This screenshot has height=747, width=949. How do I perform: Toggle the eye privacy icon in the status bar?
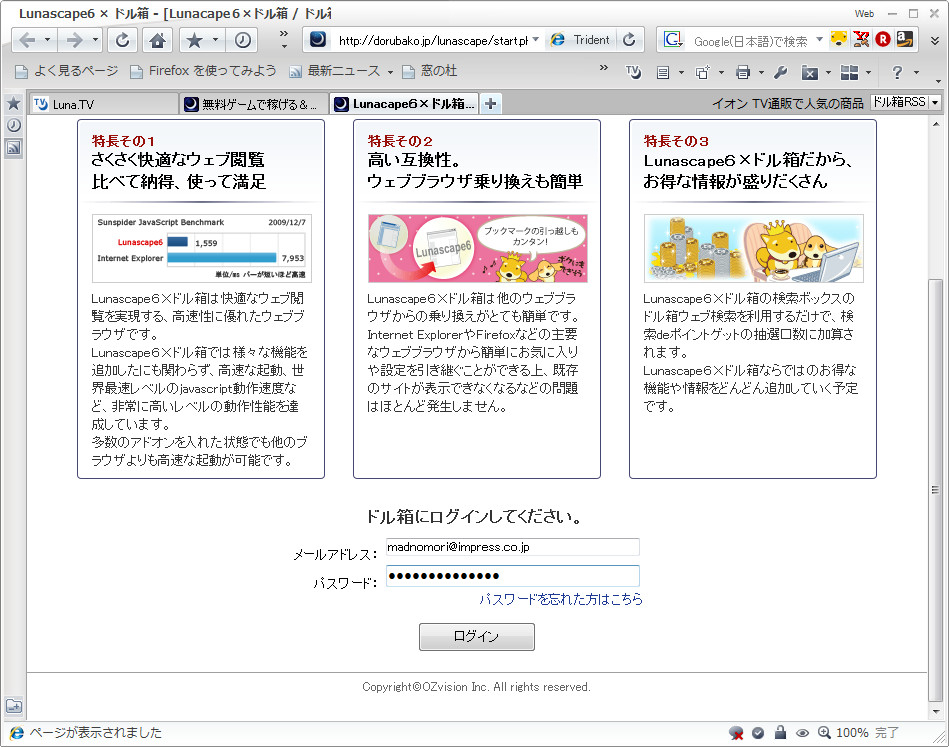coord(802,732)
